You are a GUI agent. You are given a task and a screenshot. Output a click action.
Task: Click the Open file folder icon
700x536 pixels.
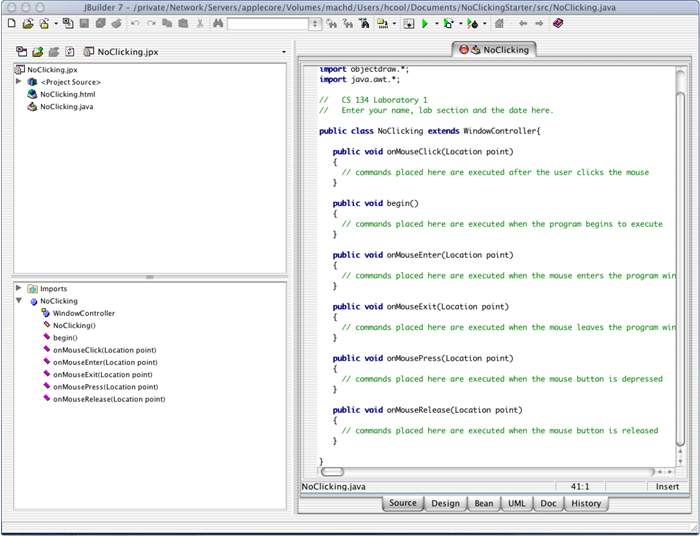pyautogui.click(x=28, y=23)
